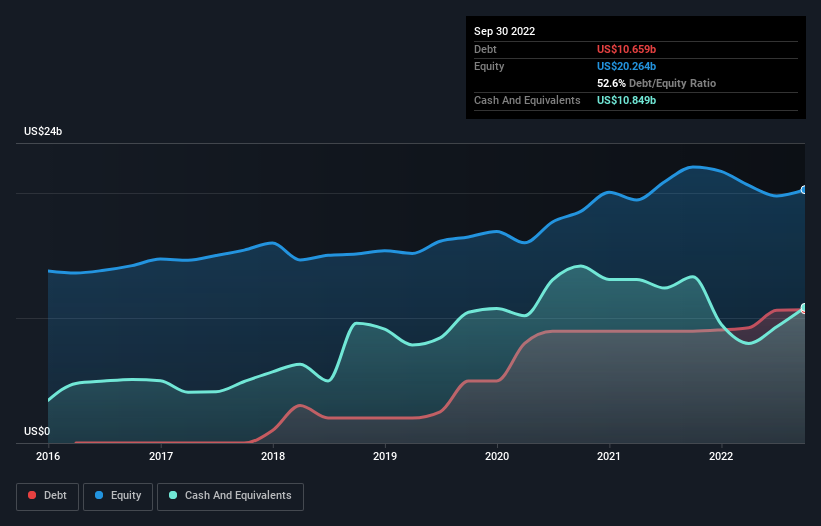Click the teal Cash And Equivalents dot
The image size is (821, 526).
[x=173, y=495]
